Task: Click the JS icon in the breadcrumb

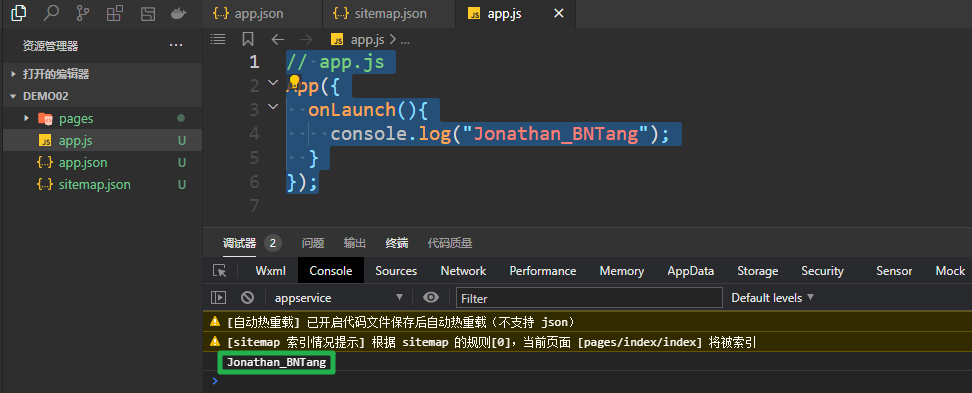Action: [337, 40]
